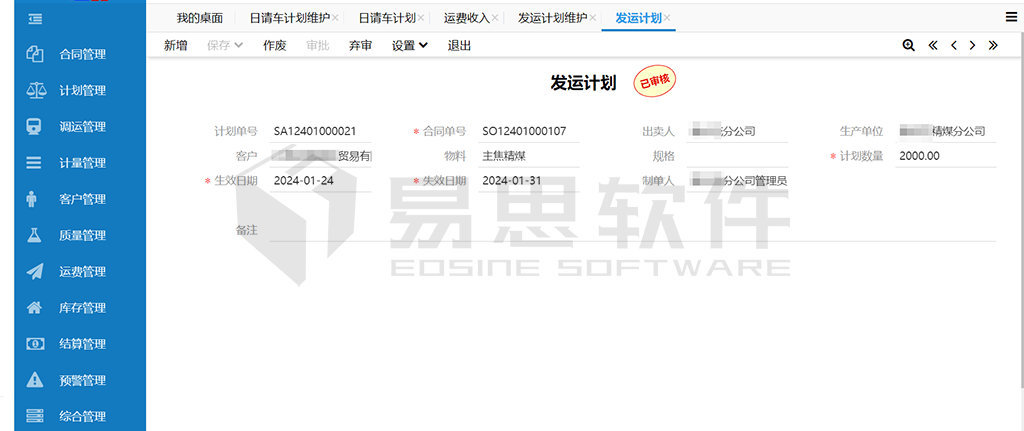The height and width of the screenshot is (431, 1024).
Task: Open the 质量管理 flask icon
Action: point(34,235)
